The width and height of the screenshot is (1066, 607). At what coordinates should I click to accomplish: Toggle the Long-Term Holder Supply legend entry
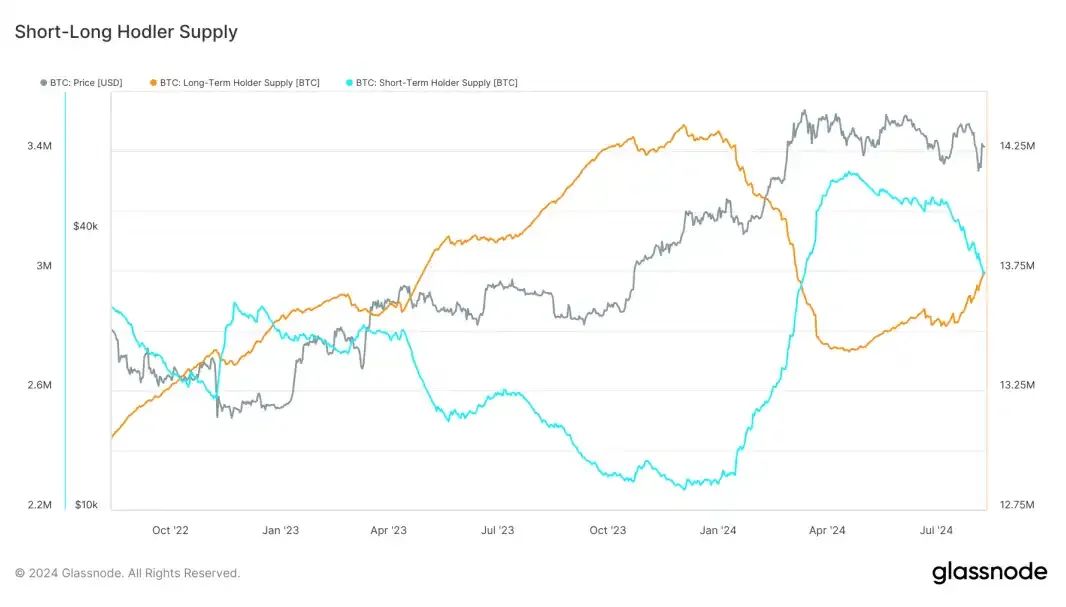click(235, 83)
